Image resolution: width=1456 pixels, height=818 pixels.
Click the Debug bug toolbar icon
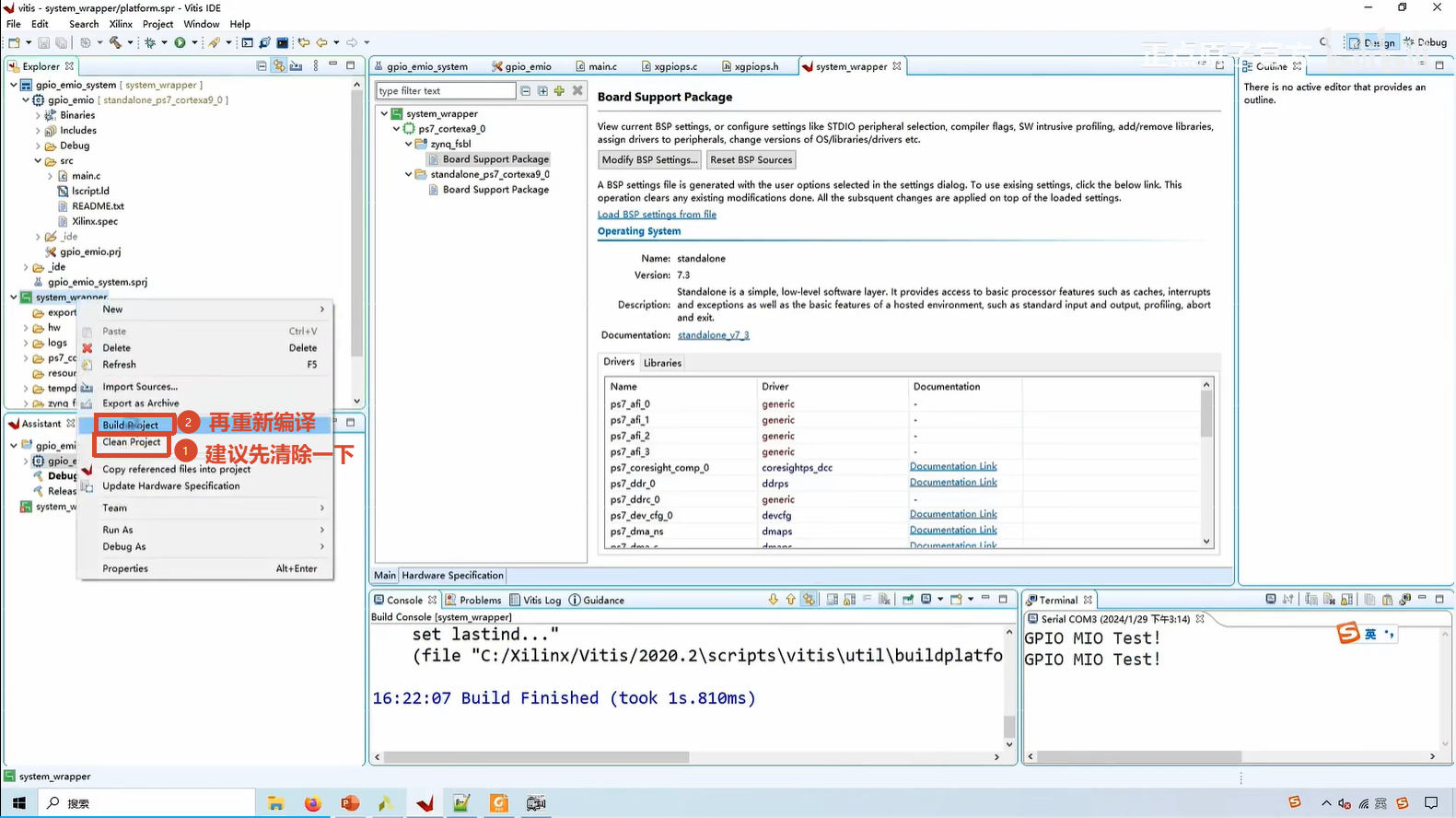pyautogui.click(x=150, y=42)
